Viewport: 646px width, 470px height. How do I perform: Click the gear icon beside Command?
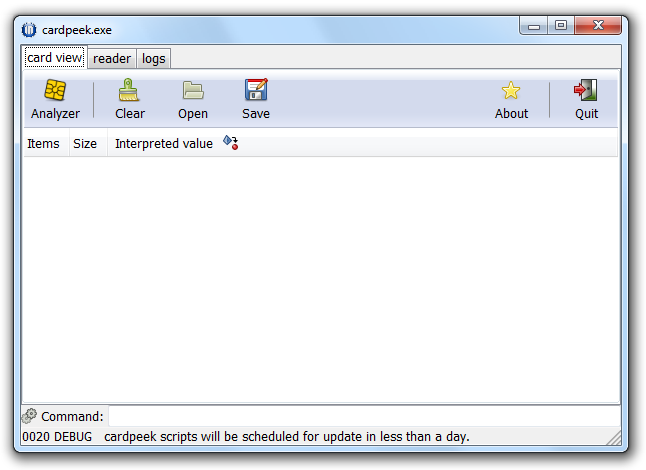pyautogui.click(x=30, y=416)
